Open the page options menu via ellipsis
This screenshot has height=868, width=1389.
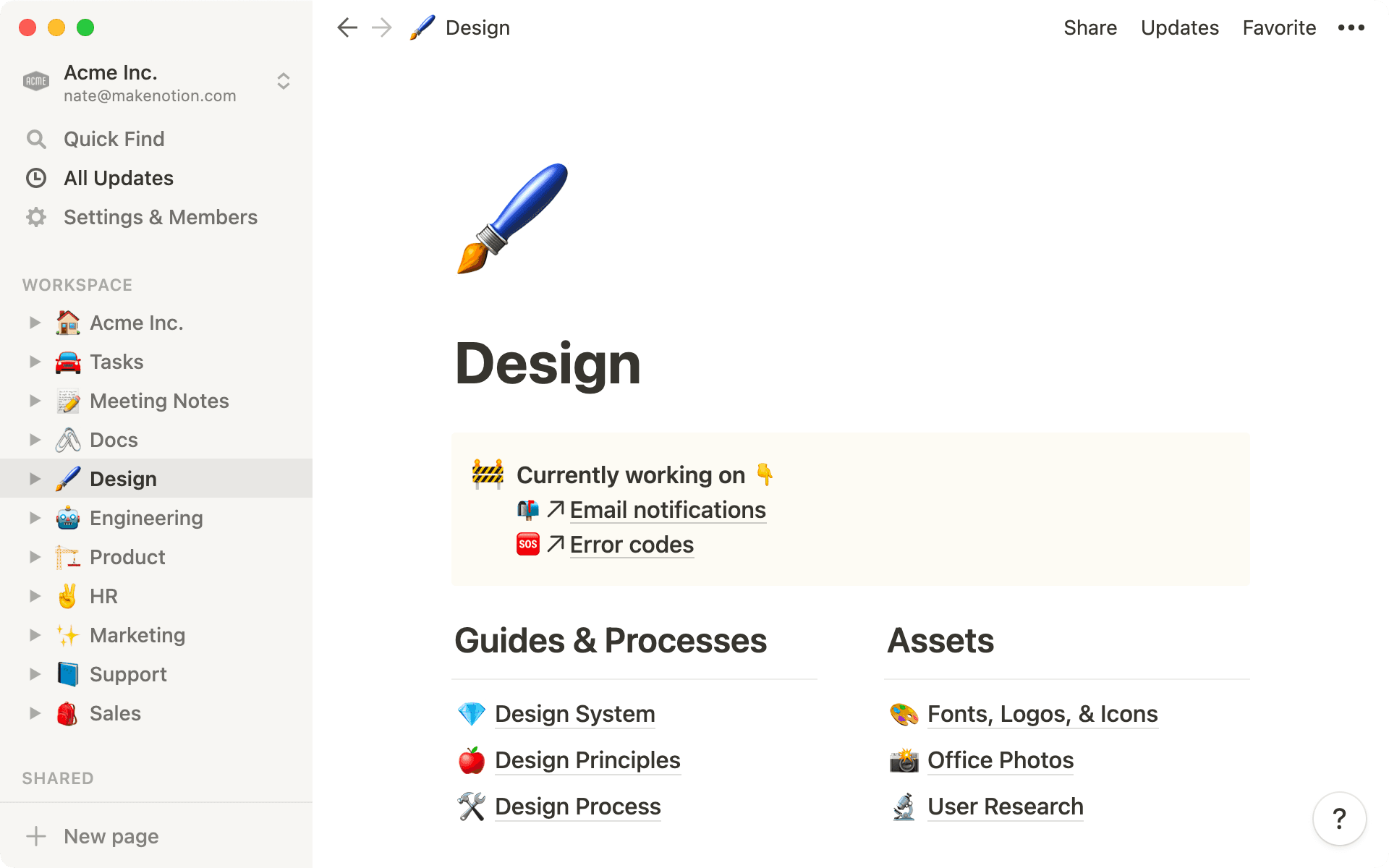(x=1350, y=27)
